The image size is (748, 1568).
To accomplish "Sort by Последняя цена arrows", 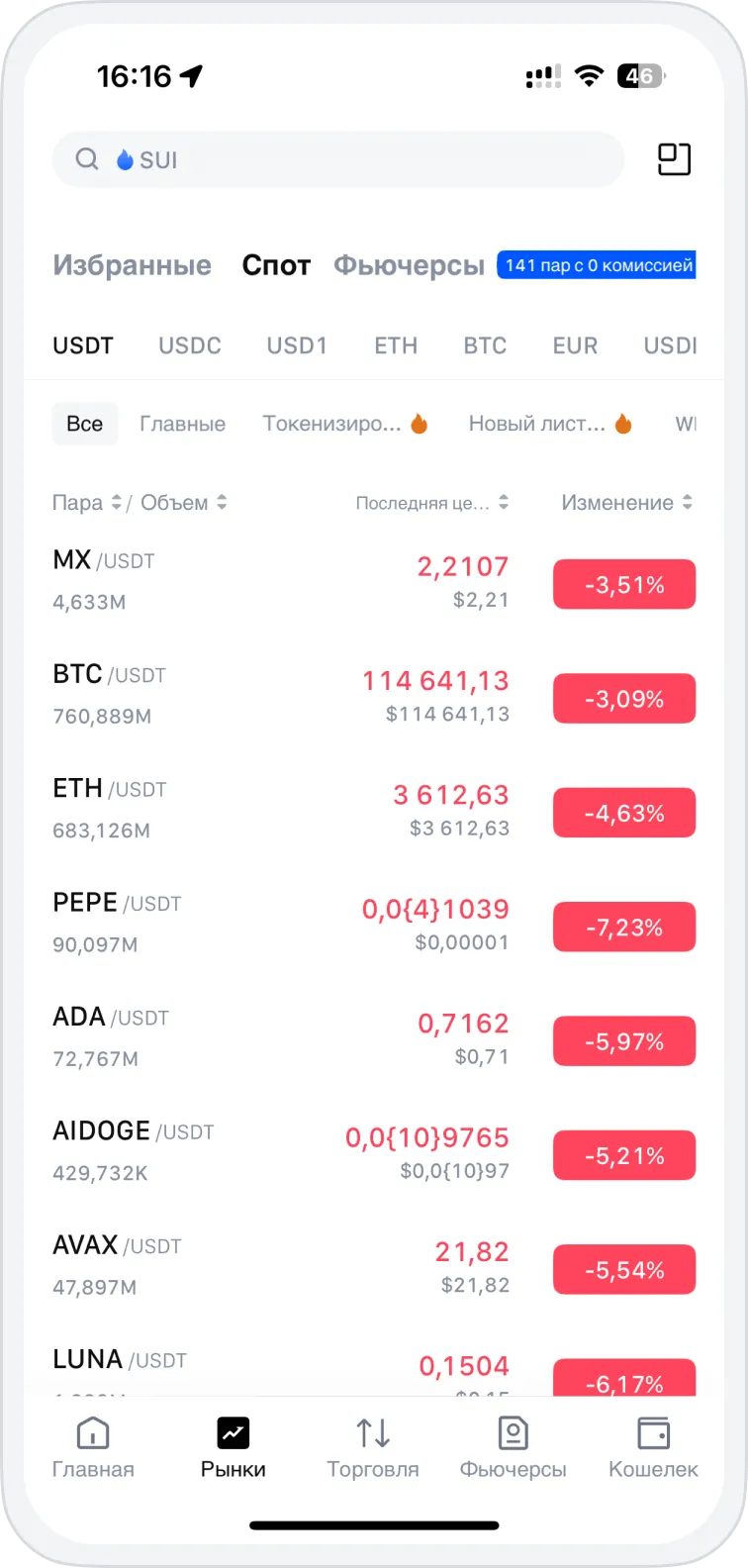I will point(504,503).
